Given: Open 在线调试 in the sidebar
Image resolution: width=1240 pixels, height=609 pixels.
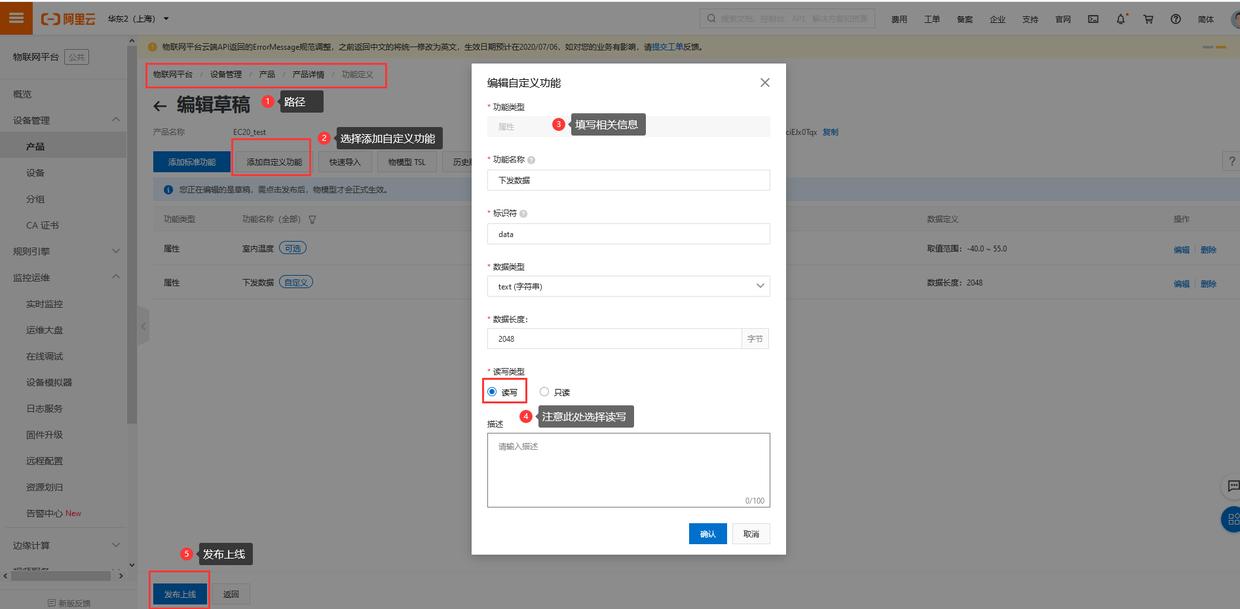Looking at the screenshot, I should coord(45,356).
